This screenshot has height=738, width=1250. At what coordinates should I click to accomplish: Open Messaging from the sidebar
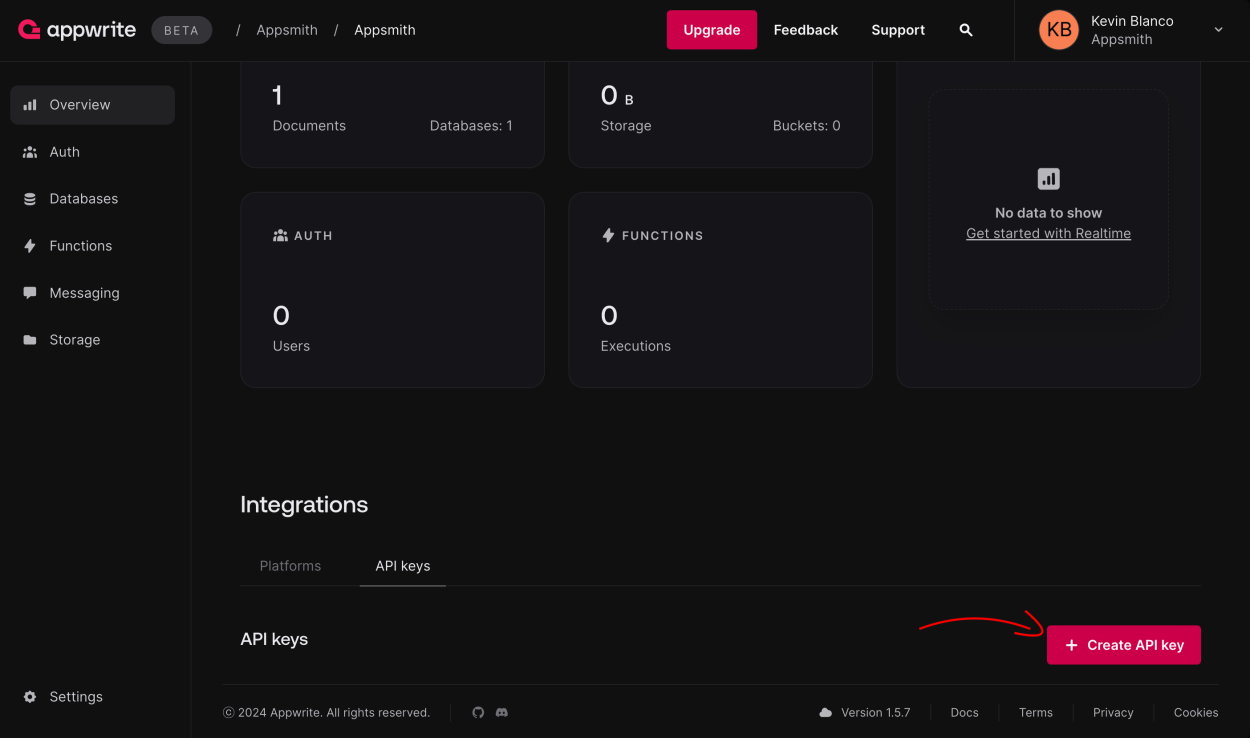84,293
